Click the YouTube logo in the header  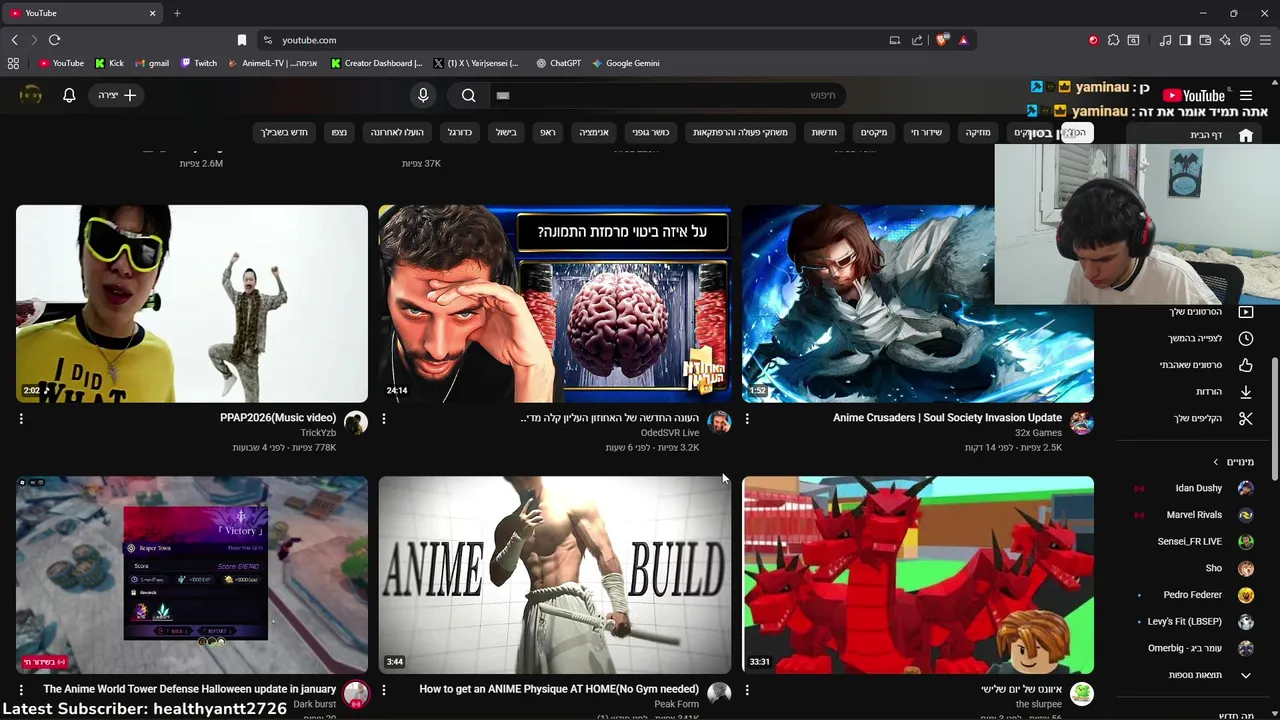(1194, 95)
